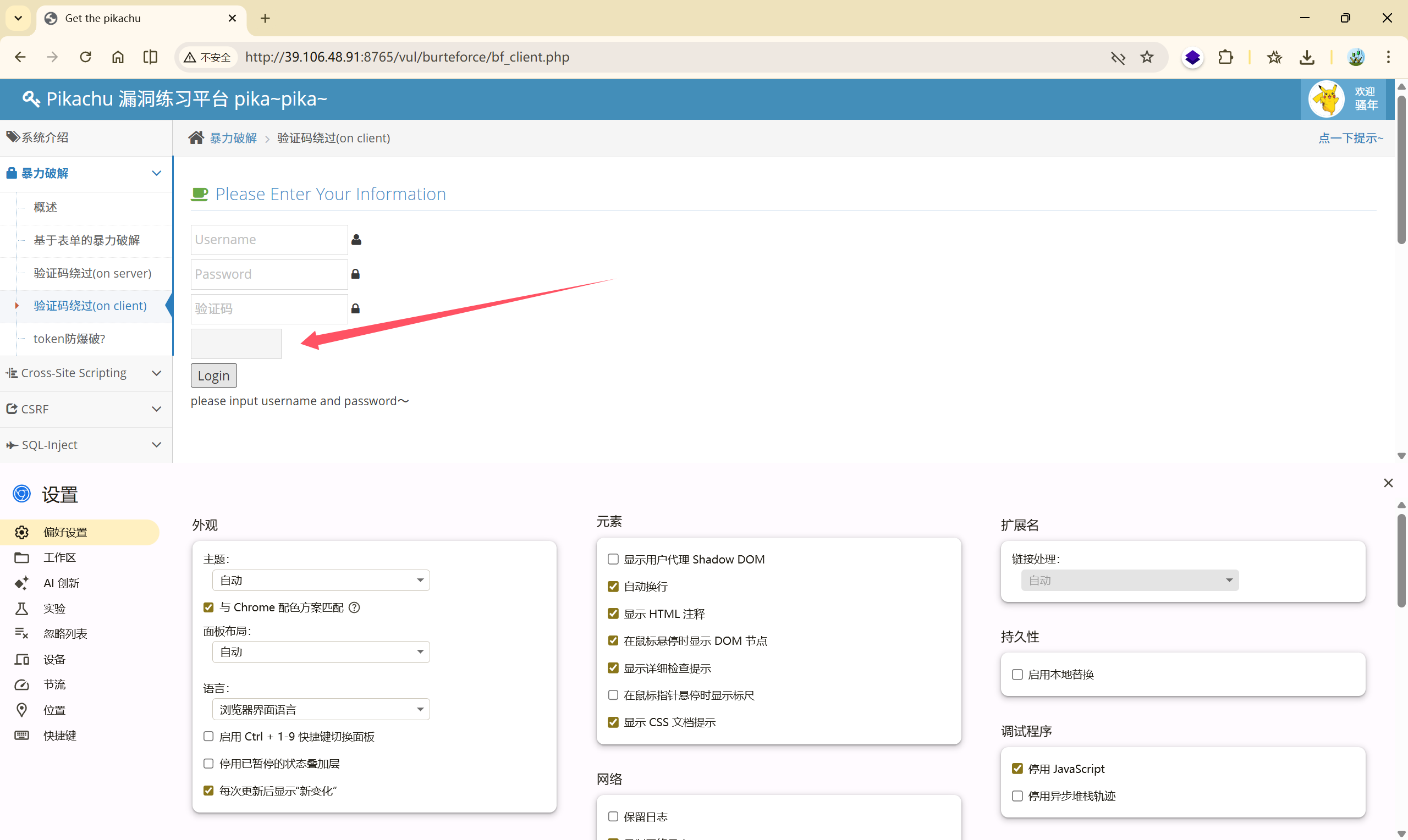The width and height of the screenshot is (1408, 840).
Task: Open 快捷键 settings section
Action: tap(59, 736)
